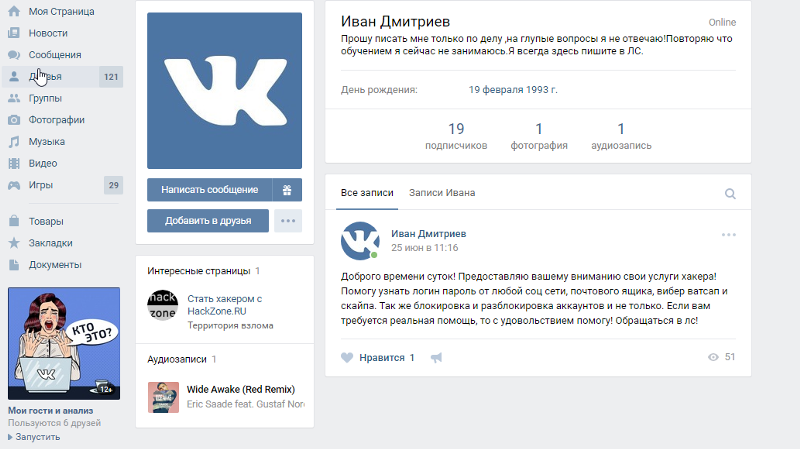Viewport: 800px width, 449px height.
Task: Click the Новости newspaper icon
Action: (x=14, y=33)
